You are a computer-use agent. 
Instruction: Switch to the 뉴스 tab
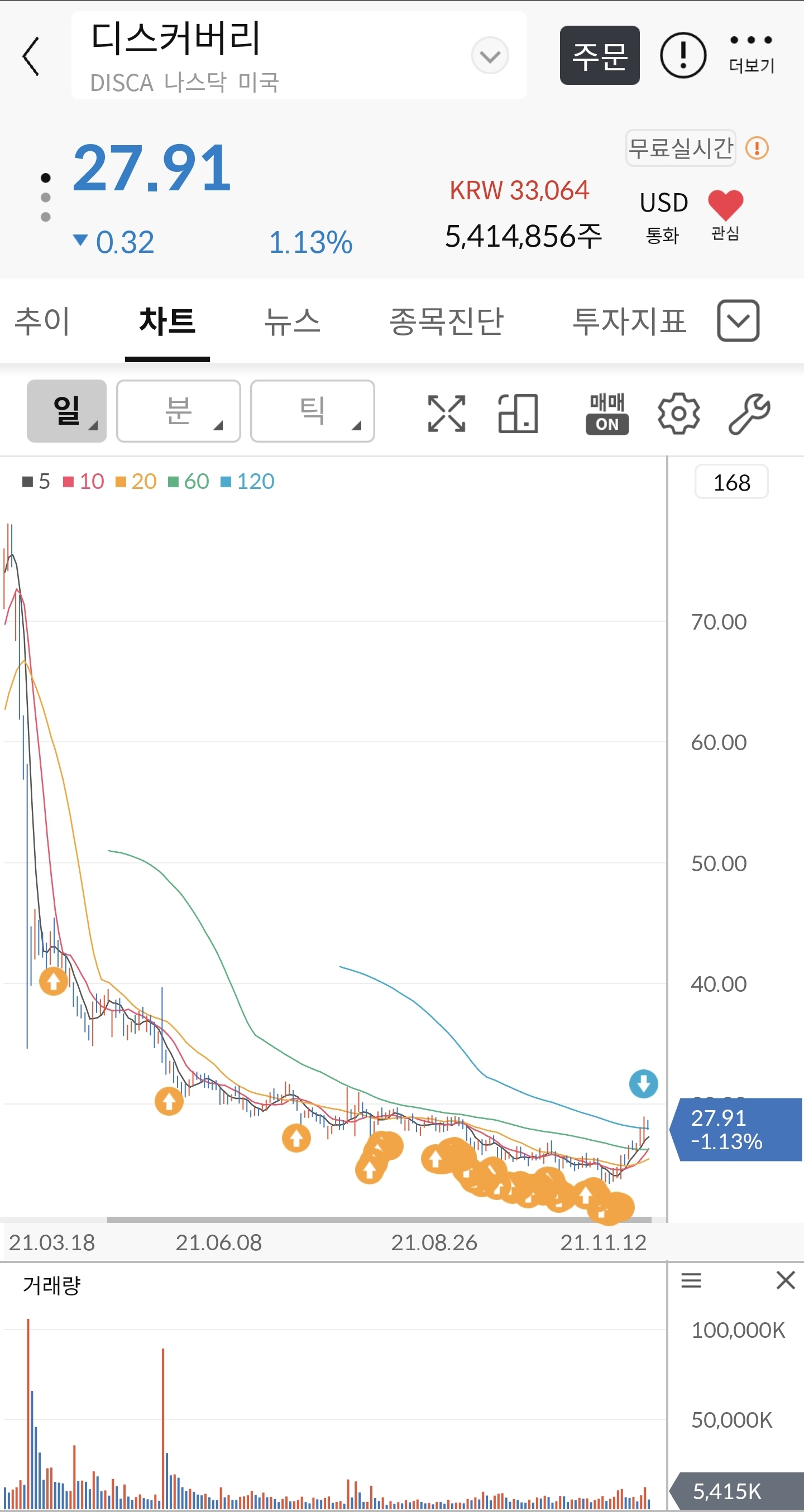292,321
